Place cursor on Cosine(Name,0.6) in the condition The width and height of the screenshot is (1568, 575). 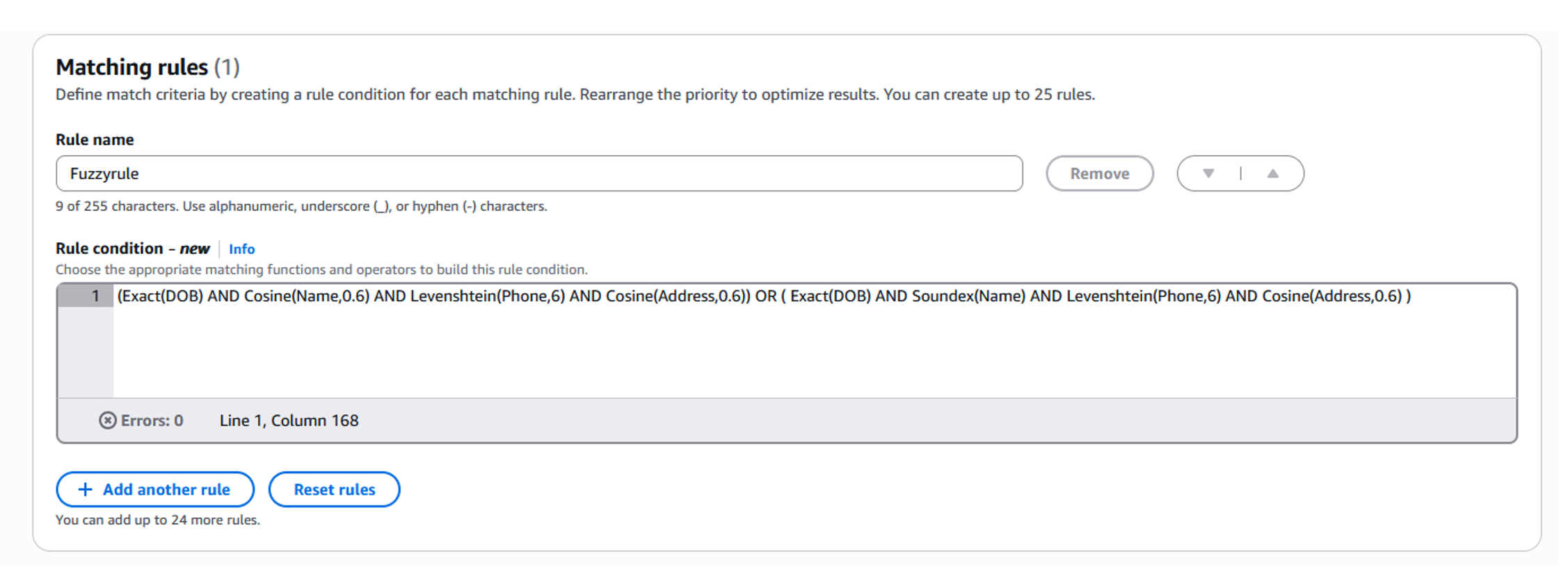point(306,296)
